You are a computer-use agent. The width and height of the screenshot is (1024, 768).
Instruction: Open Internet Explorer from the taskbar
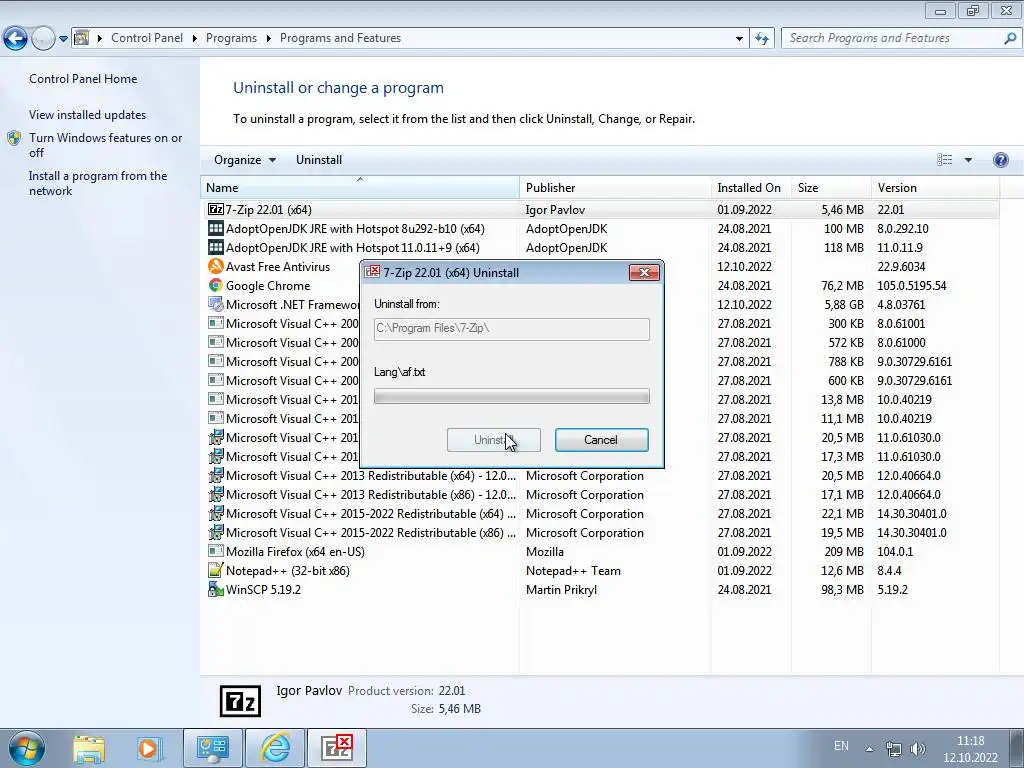(x=275, y=748)
